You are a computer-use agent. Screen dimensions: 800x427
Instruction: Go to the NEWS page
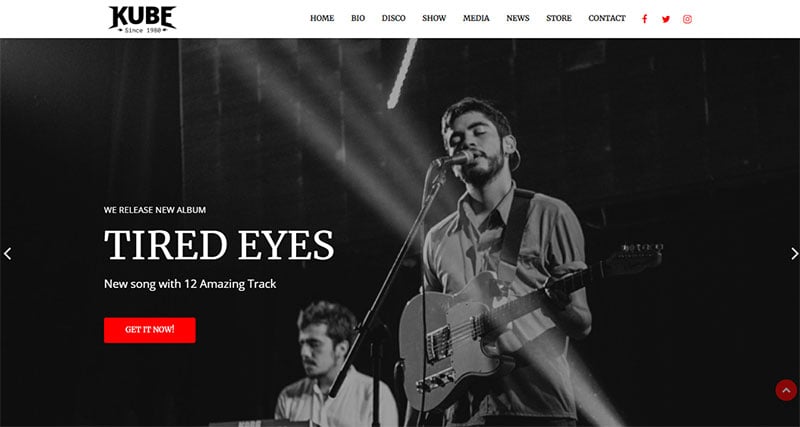point(518,18)
